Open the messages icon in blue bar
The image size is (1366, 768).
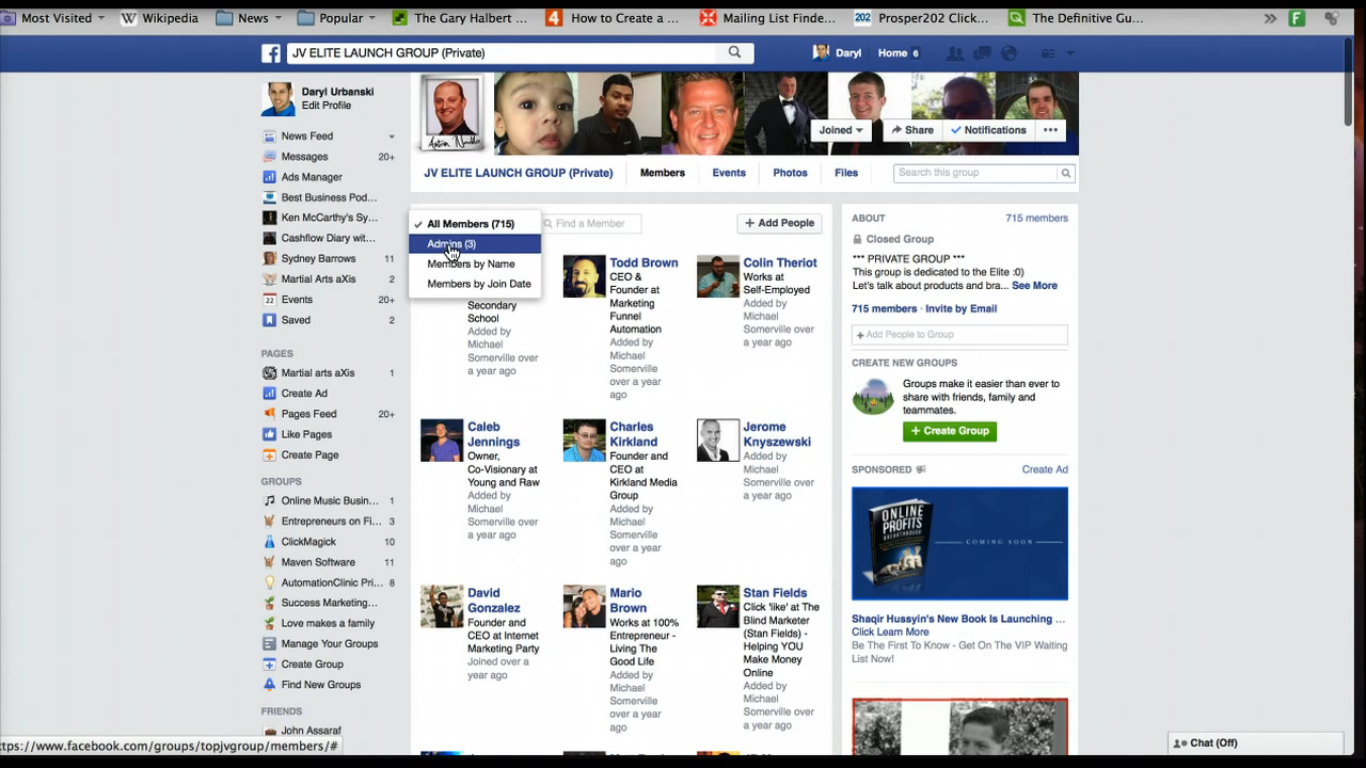coord(982,54)
